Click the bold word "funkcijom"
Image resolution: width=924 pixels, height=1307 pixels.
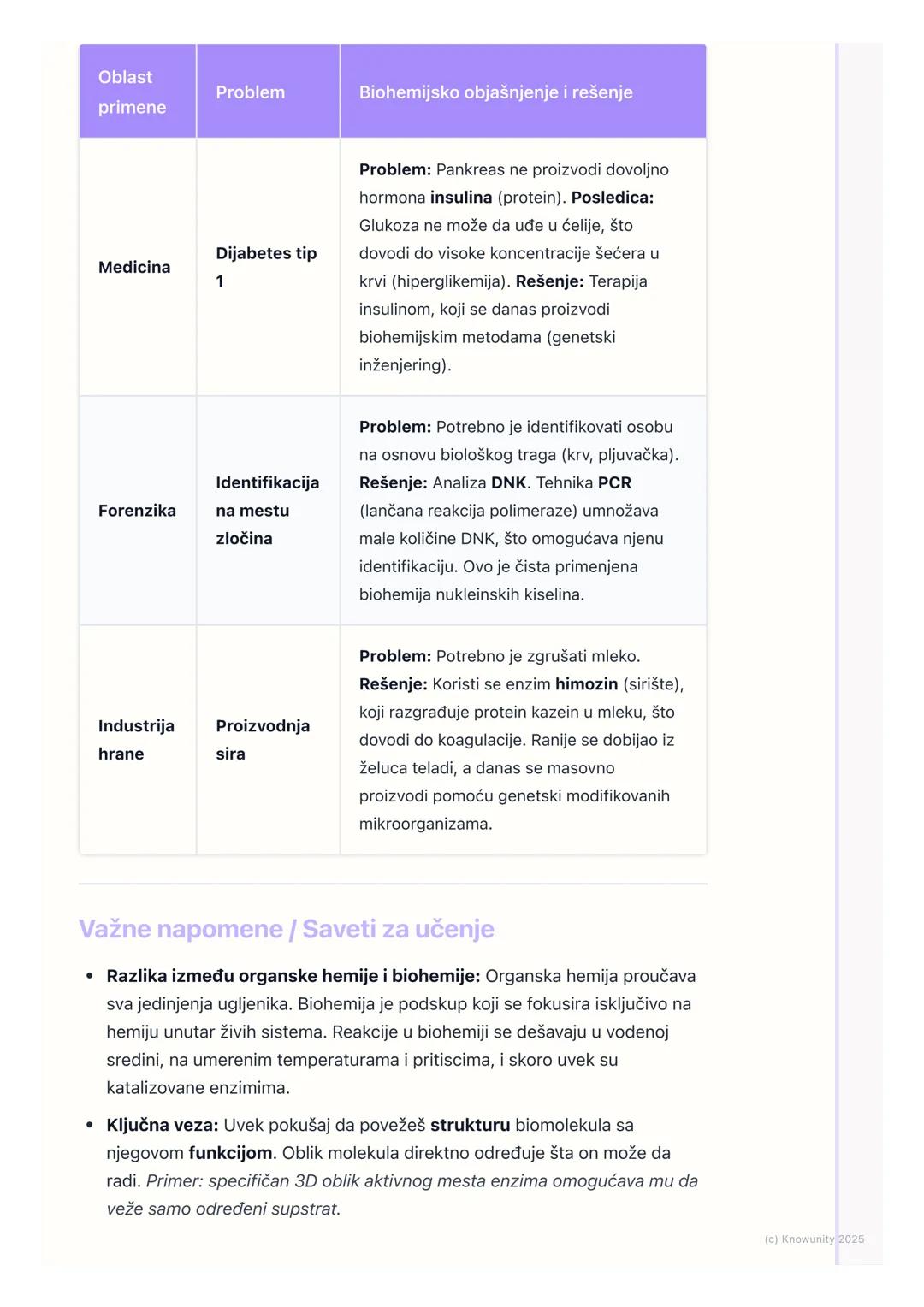(230, 1153)
